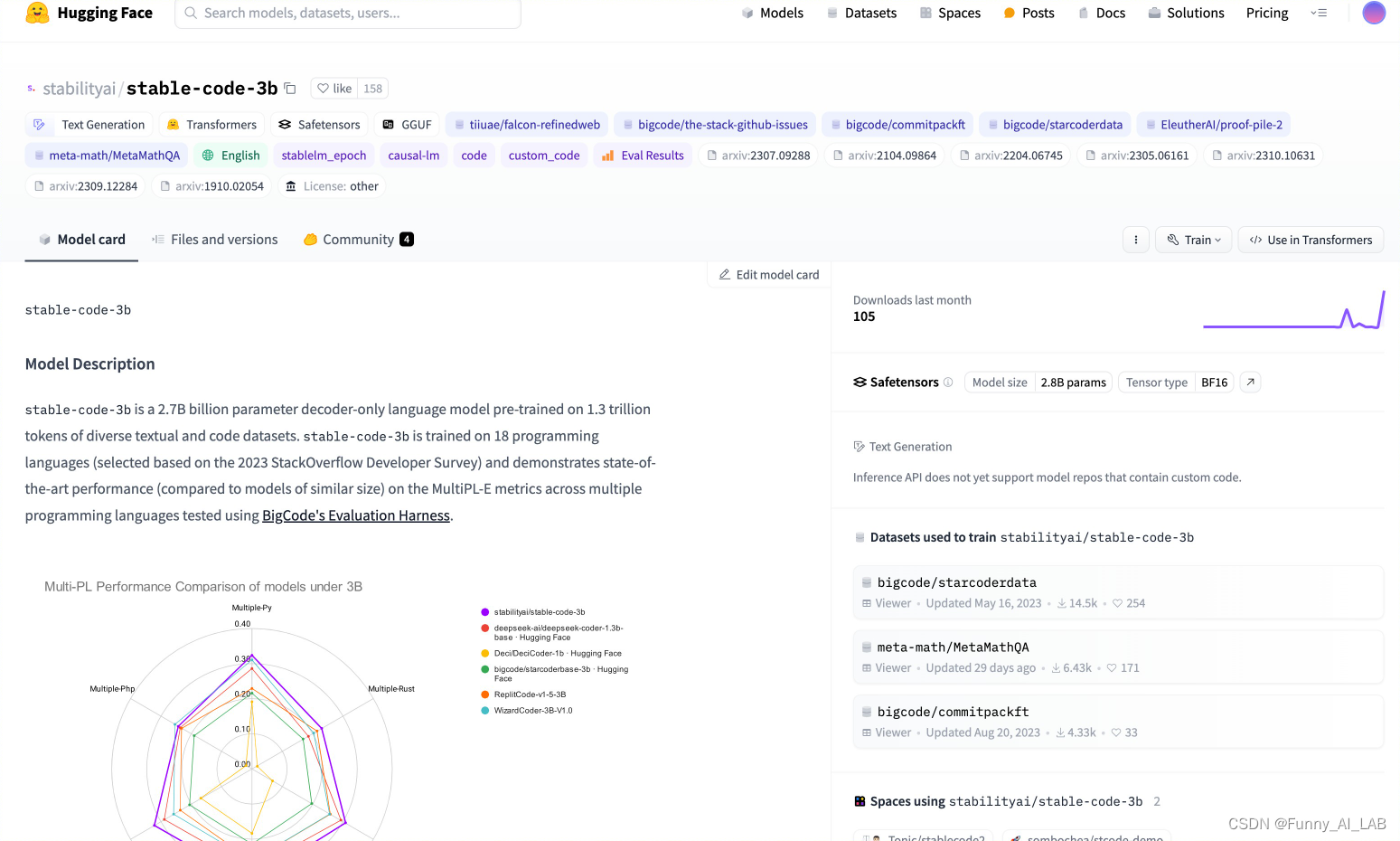
Task: Open the arxiv:2310.10631 paper tag
Action: (x=1264, y=156)
